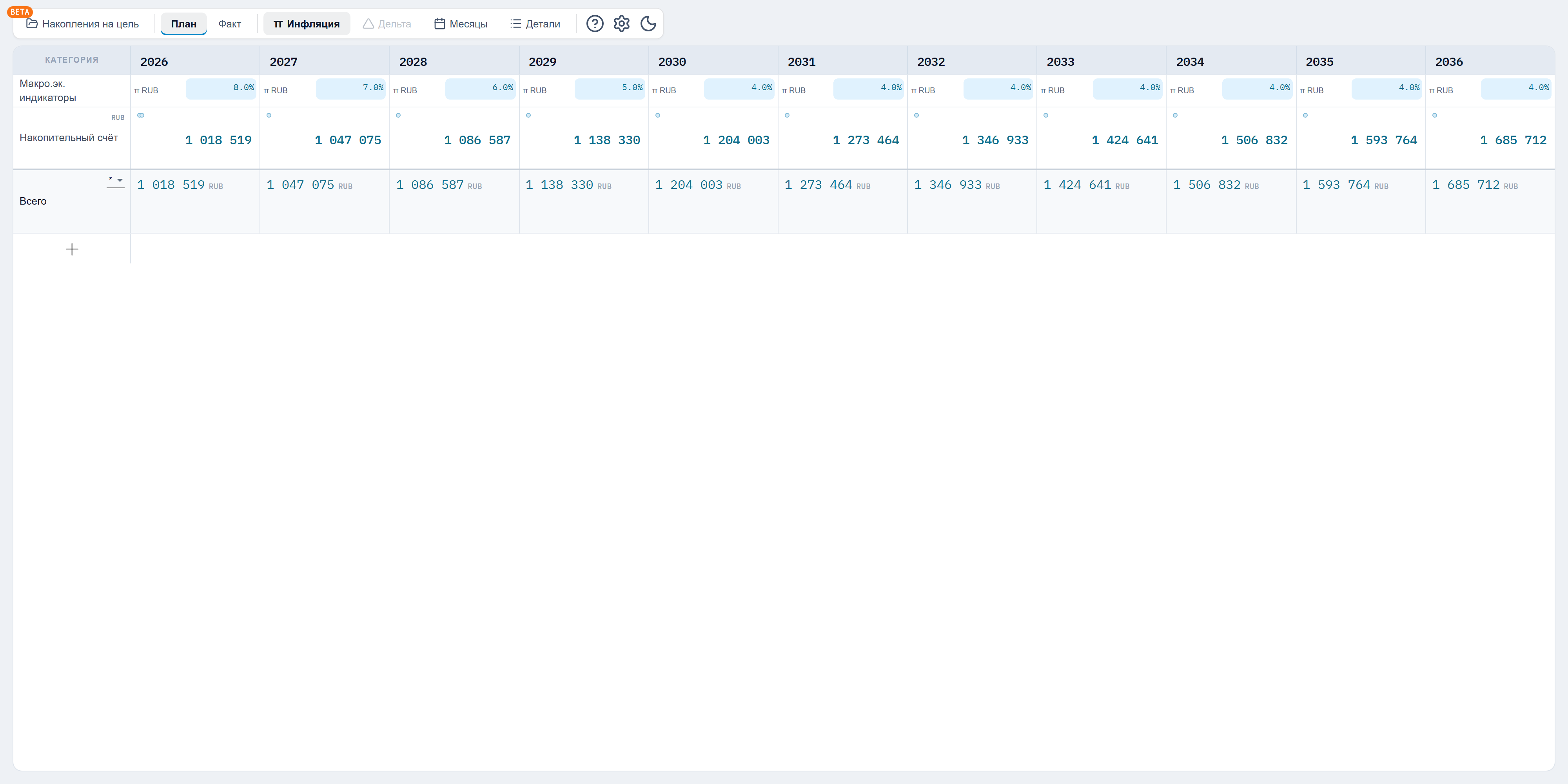Switch to the Факт tab
The height and width of the screenshot is (784, 1568).
229,24
